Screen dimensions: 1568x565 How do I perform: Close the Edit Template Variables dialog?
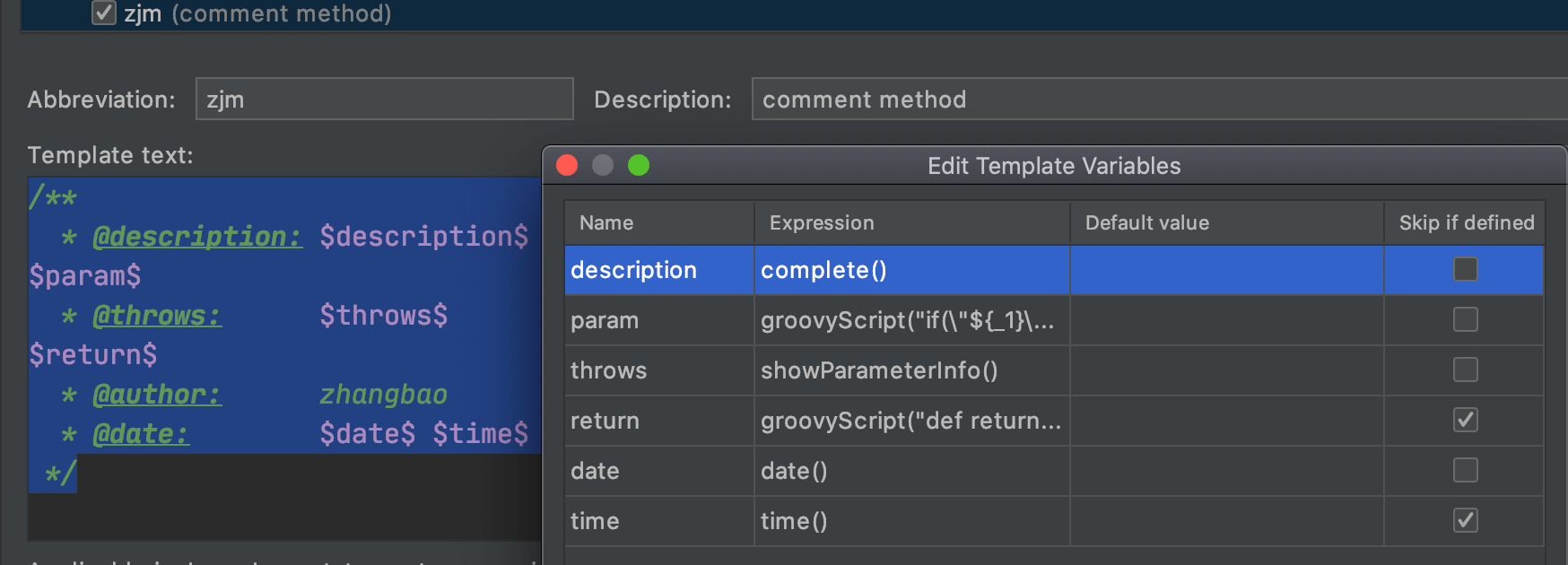(x=567, y=166)
